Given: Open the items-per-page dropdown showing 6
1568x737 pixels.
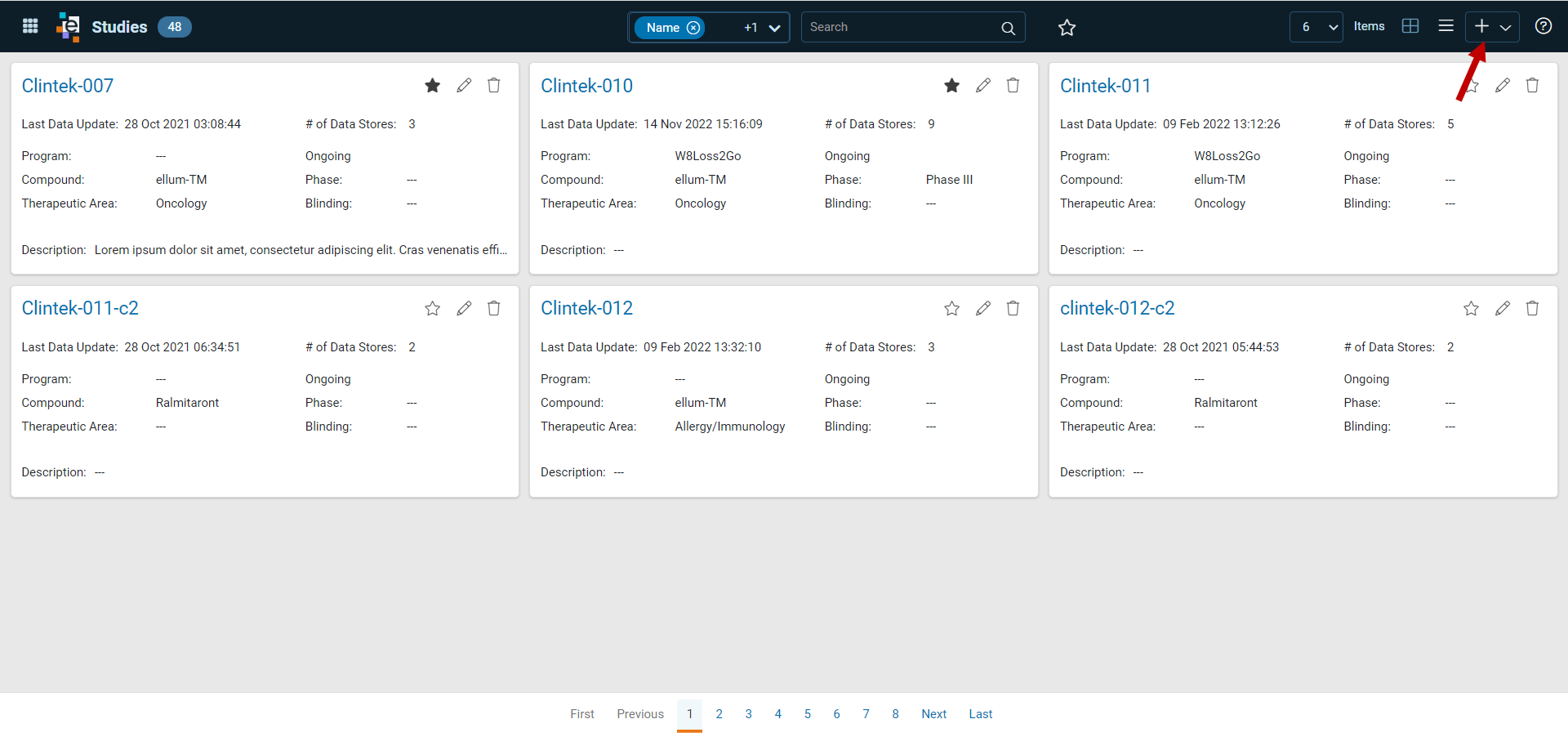Looking at the screenshot, I should pyautogui.click(x=1316, y=27).
